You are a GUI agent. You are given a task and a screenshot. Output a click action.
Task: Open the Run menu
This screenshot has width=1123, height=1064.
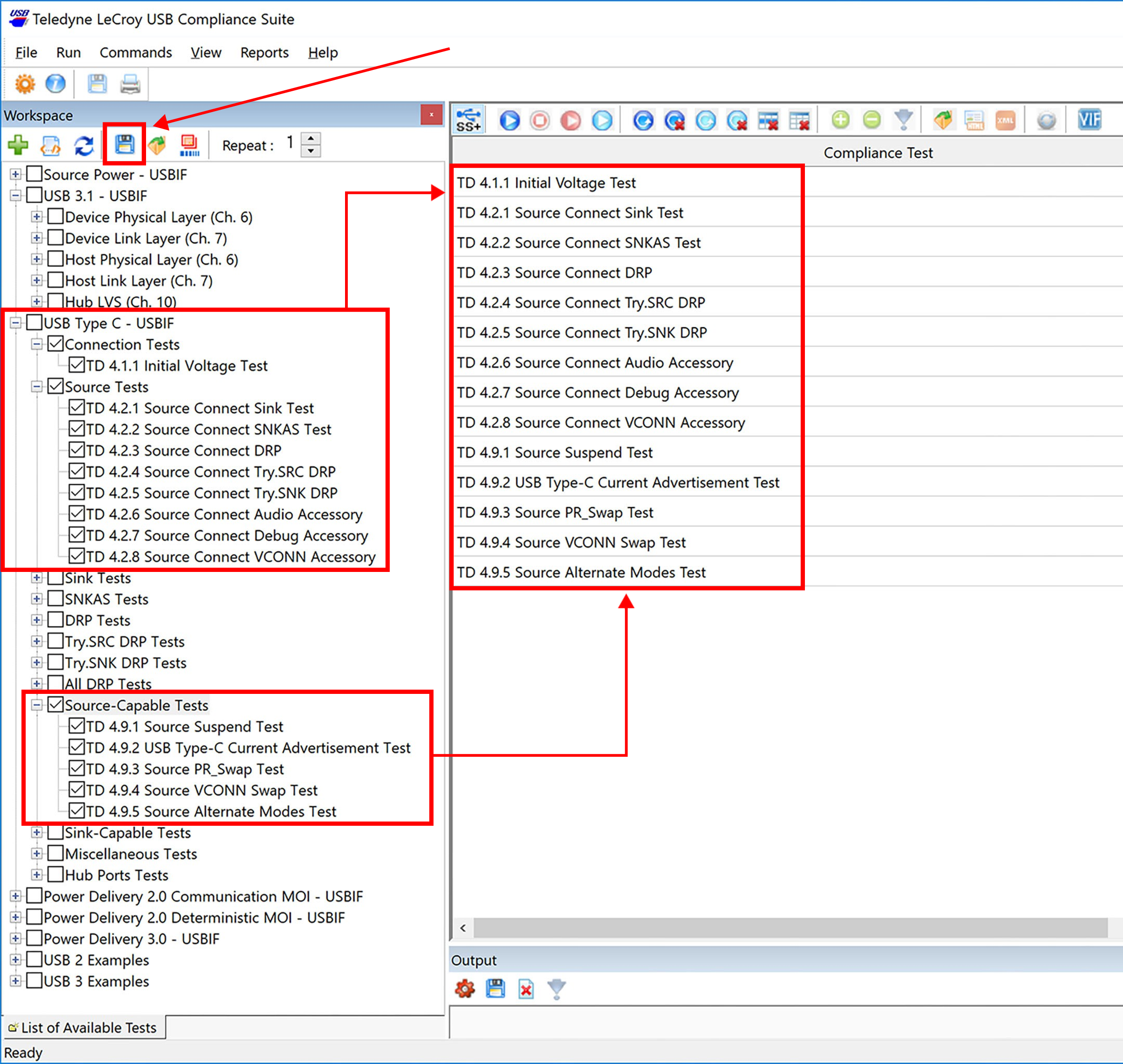(x=69, y=53)
